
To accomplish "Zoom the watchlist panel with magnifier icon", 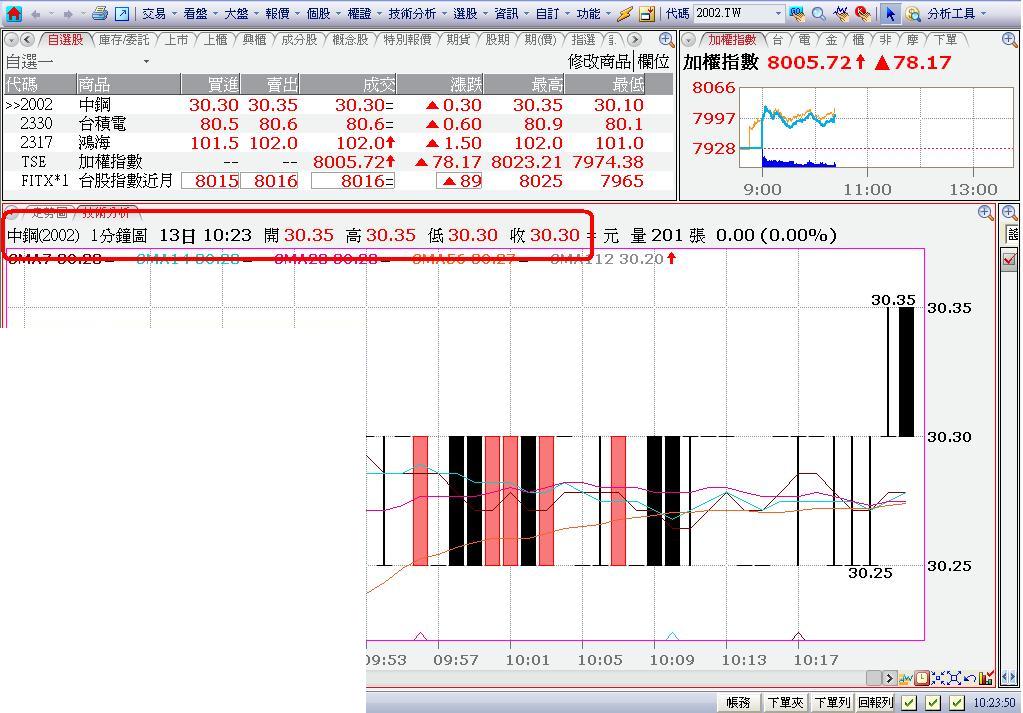I will [666, 40].
